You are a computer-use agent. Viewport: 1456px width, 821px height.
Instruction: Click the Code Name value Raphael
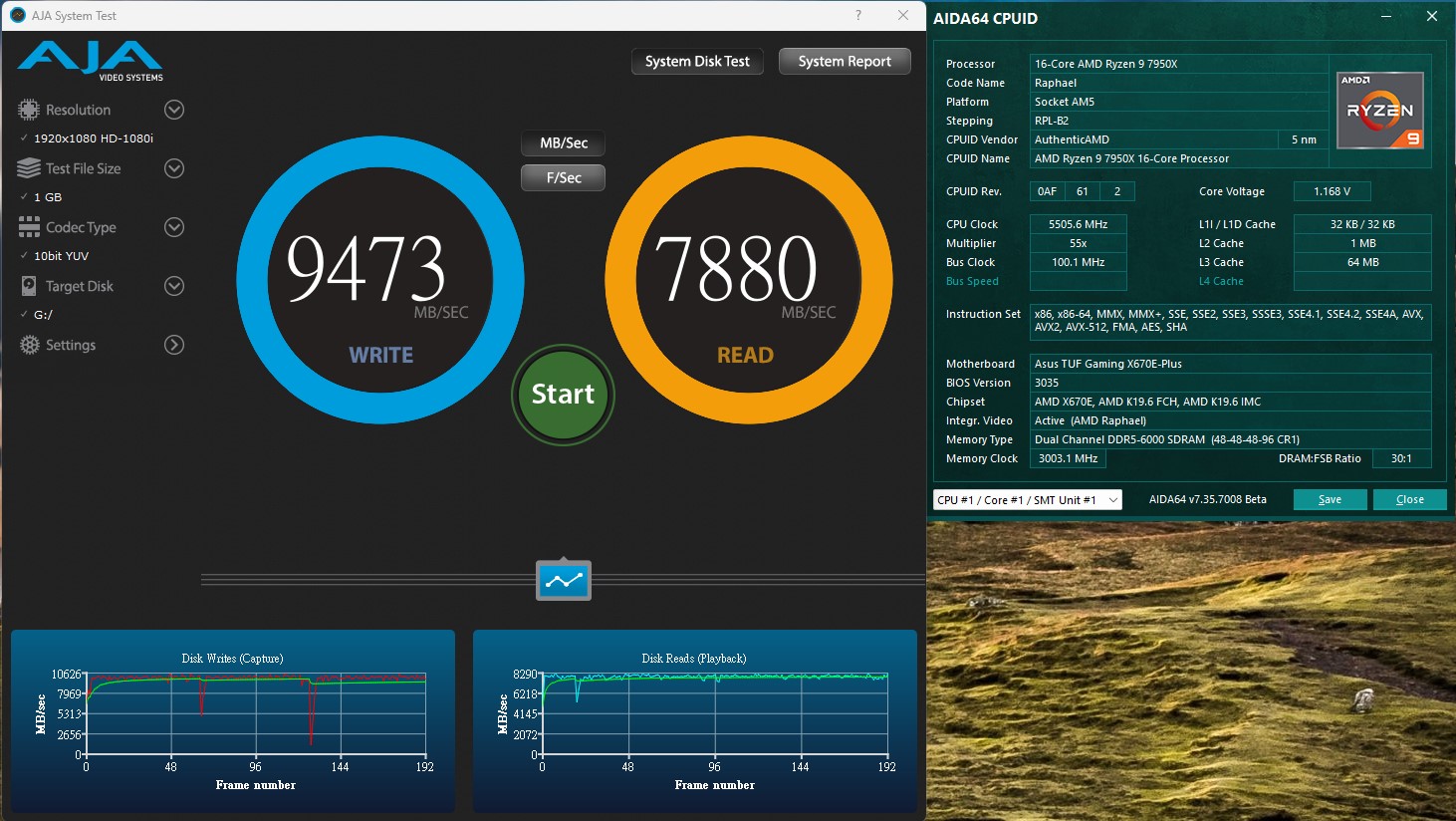point(1179,83)
